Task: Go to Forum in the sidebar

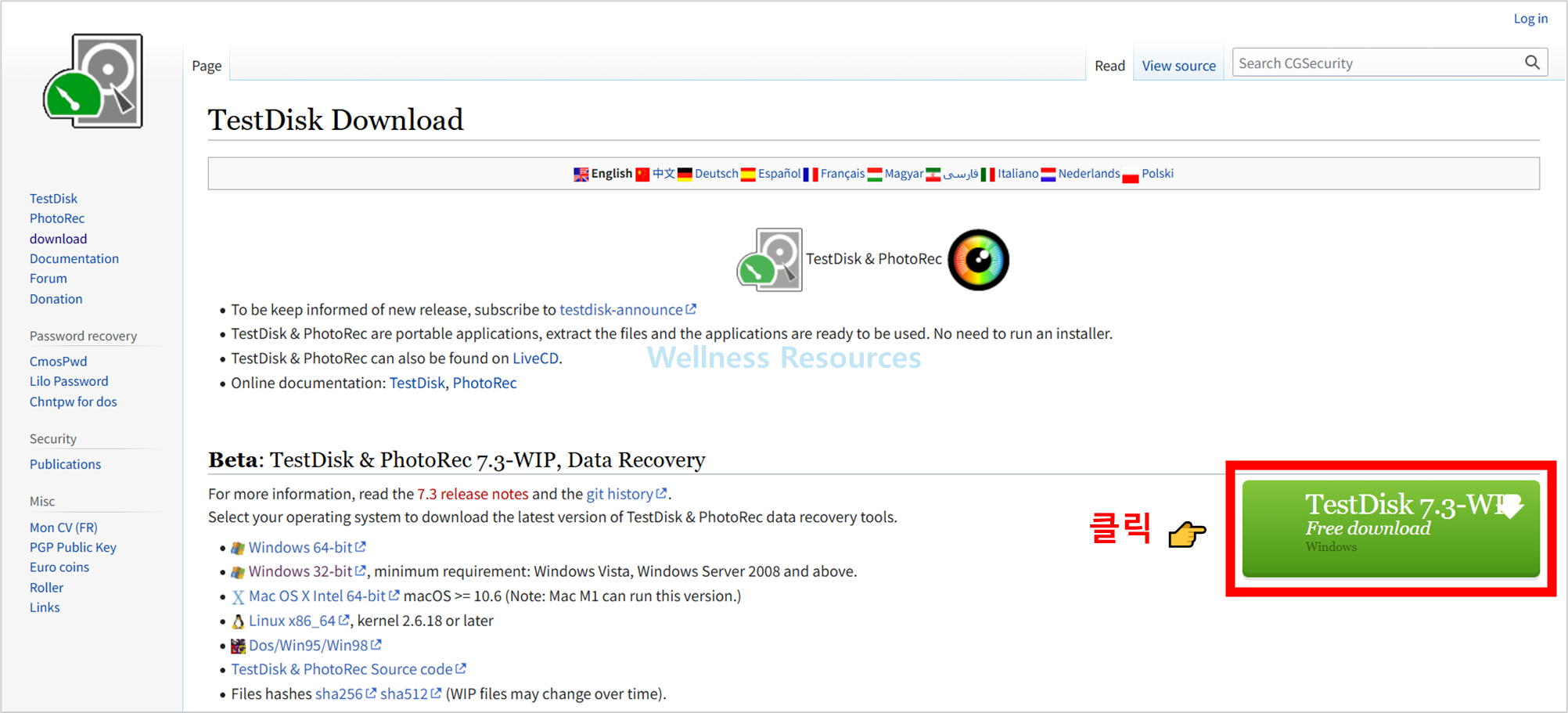Action: pos(49,279)
